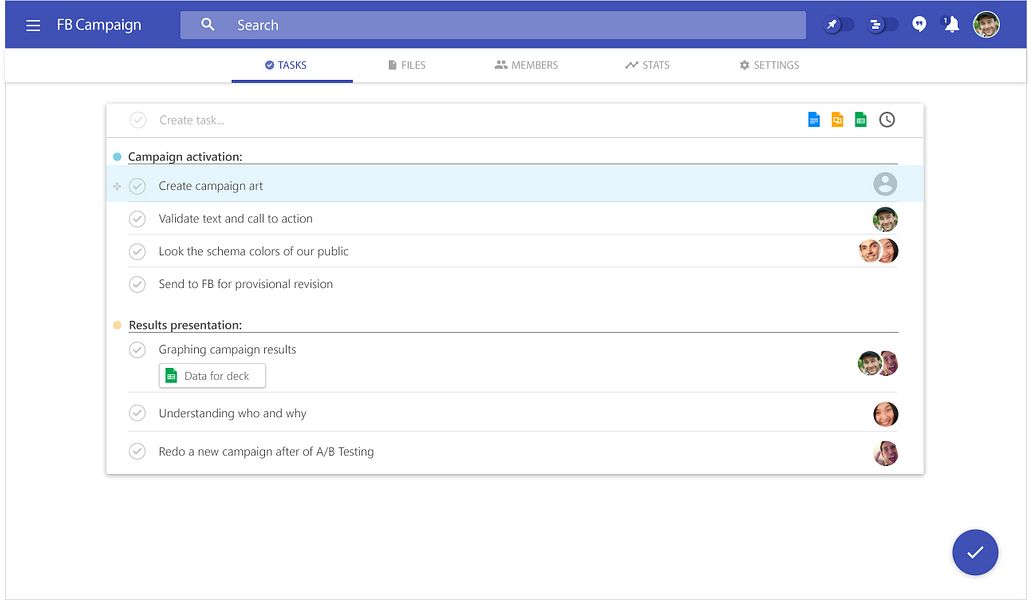Viewport: 1032px width, 600px height.
Task: Set a due date with clock icon
Action: tap(887, 120)
